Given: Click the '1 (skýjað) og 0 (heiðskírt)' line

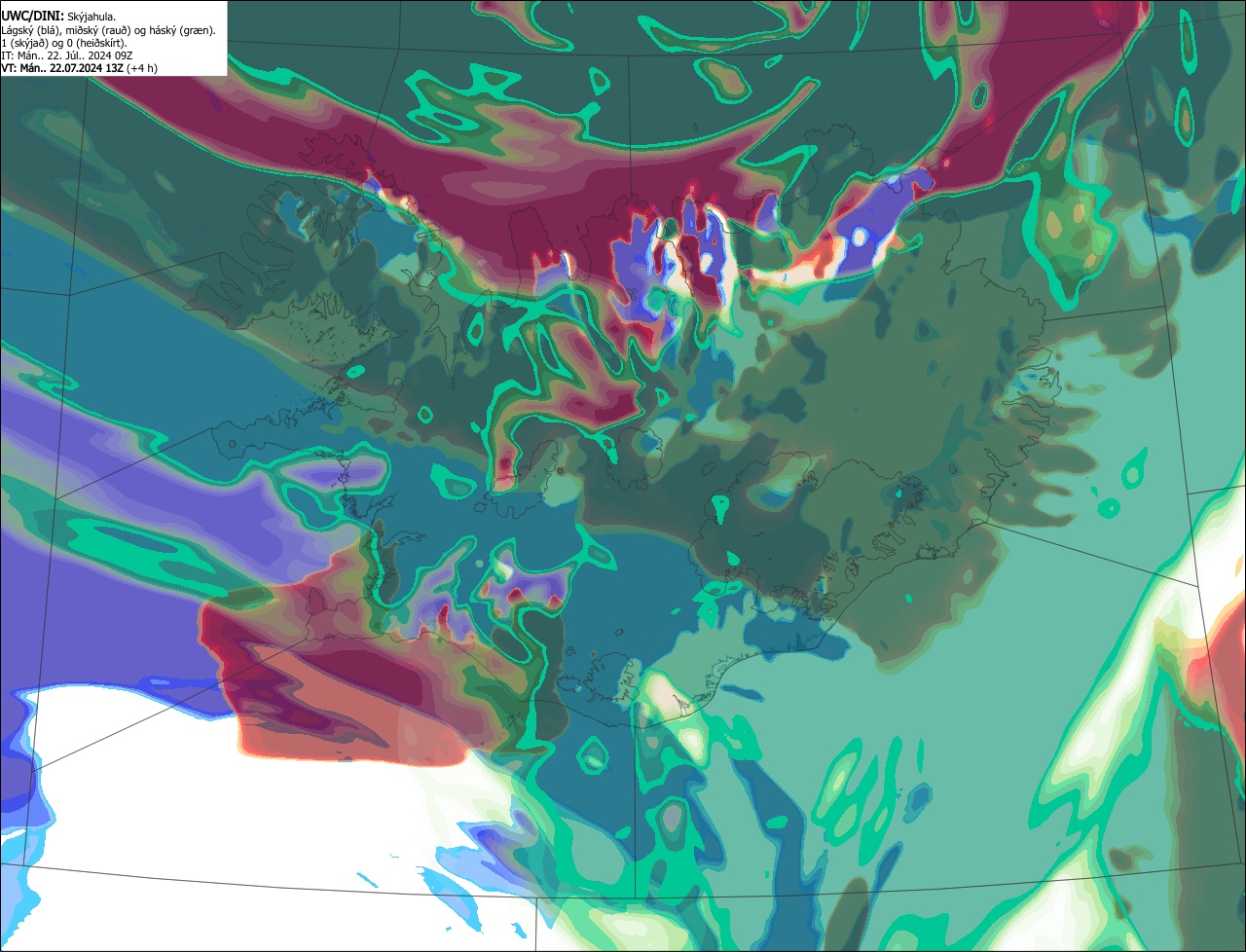Looking at the screenshot, I should click(x=64, y=43).
